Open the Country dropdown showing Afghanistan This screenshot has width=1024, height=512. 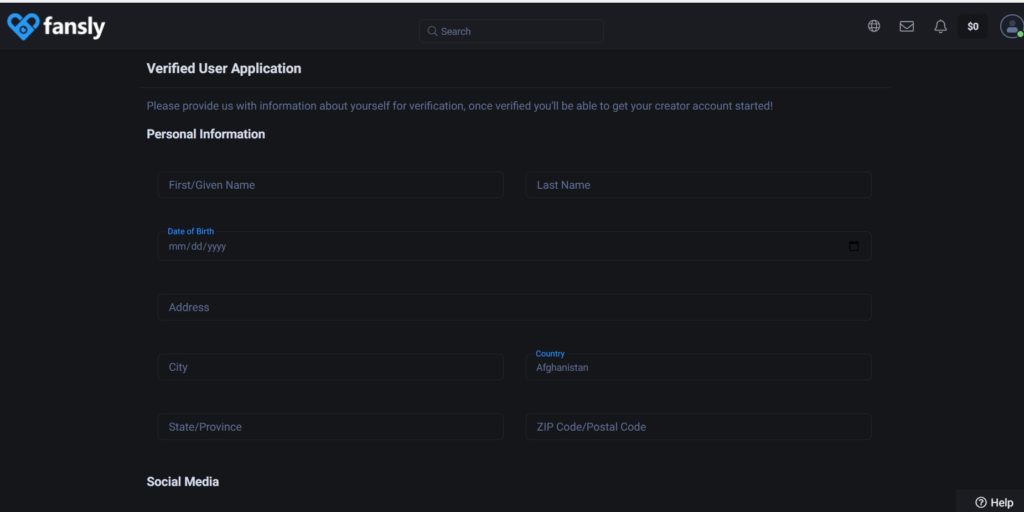pos(698,367)
